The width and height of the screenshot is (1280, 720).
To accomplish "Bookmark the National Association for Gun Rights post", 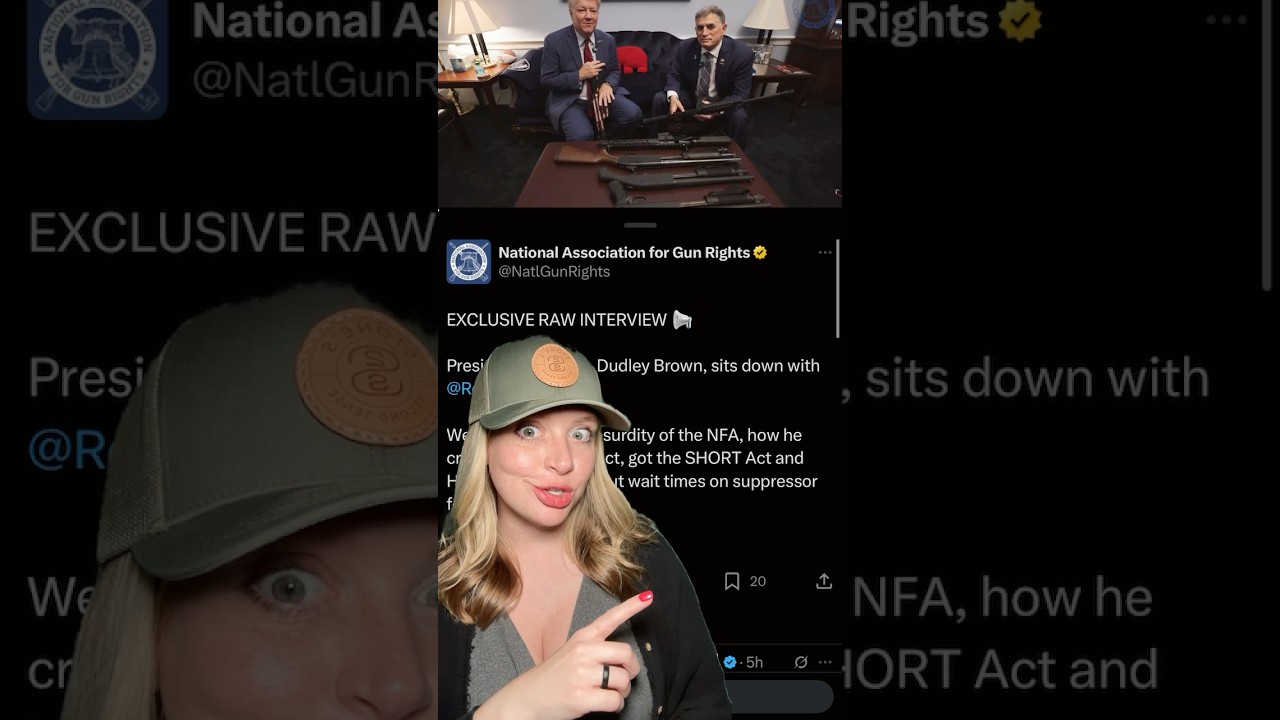I will click(732, 581).
